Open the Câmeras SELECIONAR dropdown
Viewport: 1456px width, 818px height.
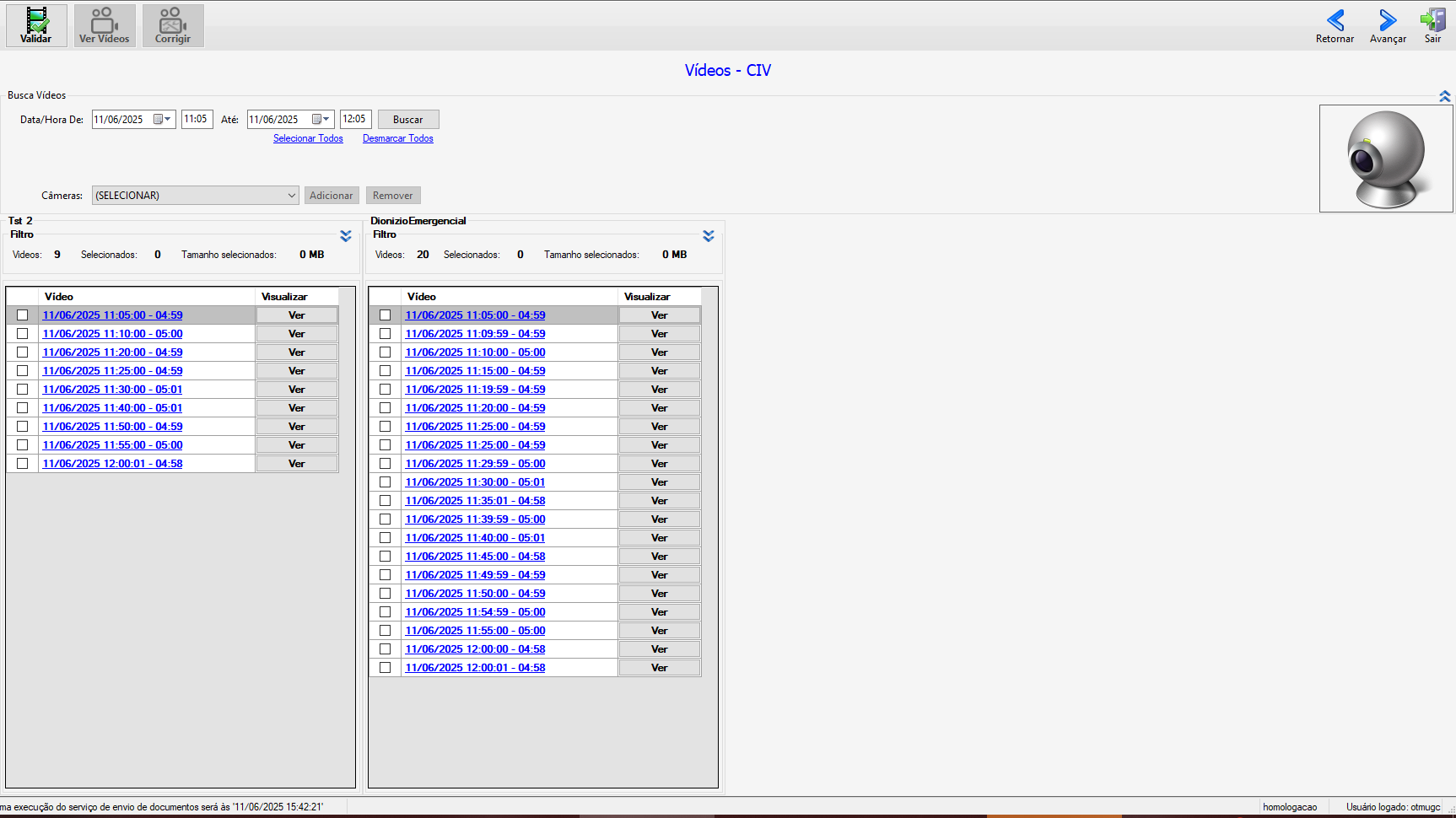[x=196, y=196]
